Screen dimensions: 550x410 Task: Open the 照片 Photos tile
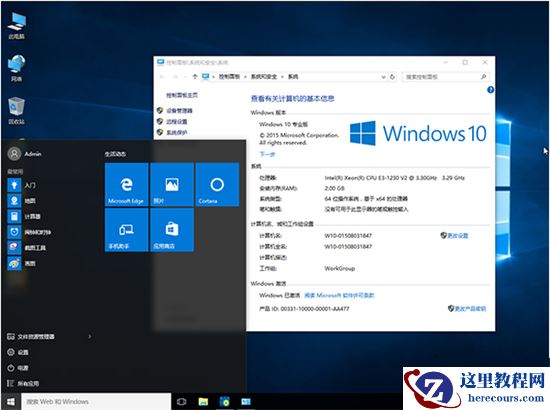[x=172, y=184]
